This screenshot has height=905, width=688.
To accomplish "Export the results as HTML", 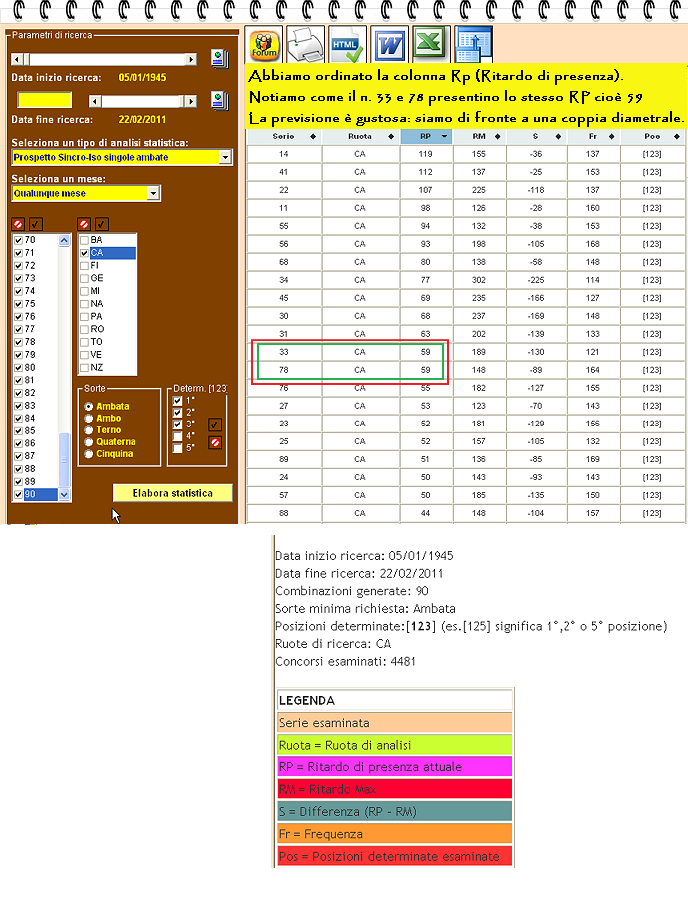I will click(347, 44).
